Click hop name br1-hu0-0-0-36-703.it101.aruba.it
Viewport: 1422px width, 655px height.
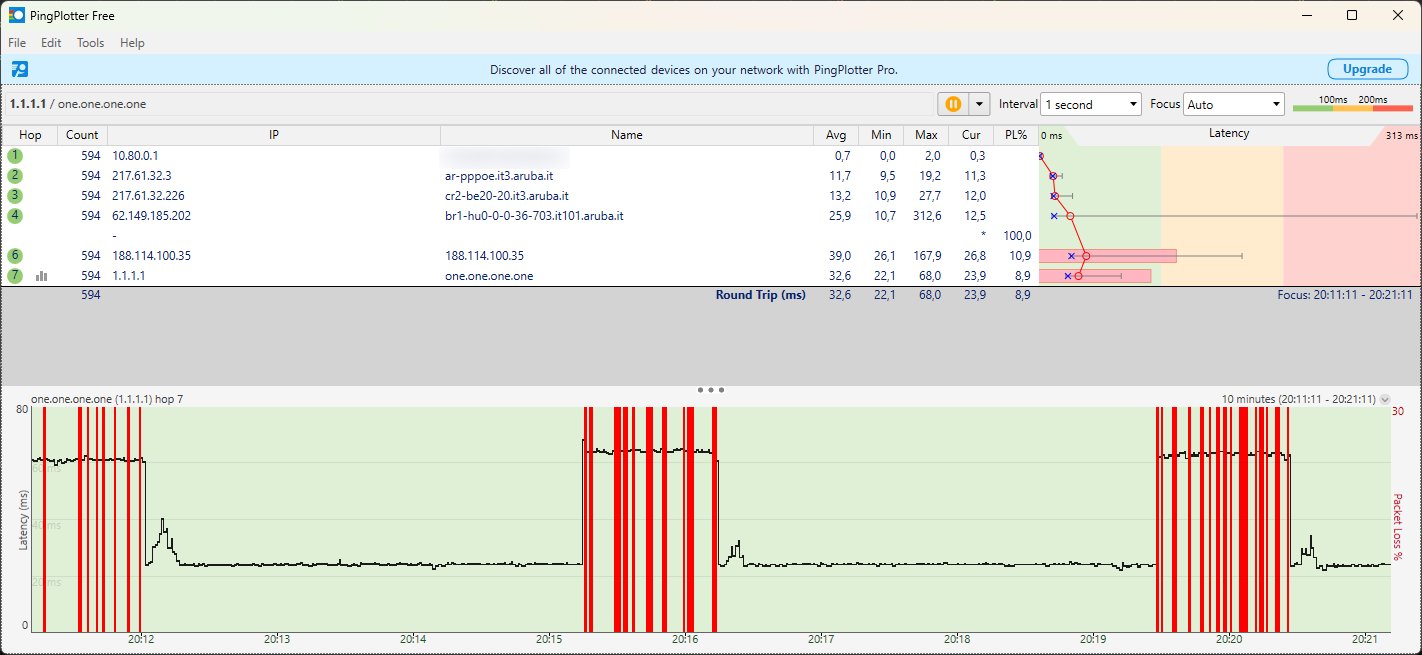(535, 216)
